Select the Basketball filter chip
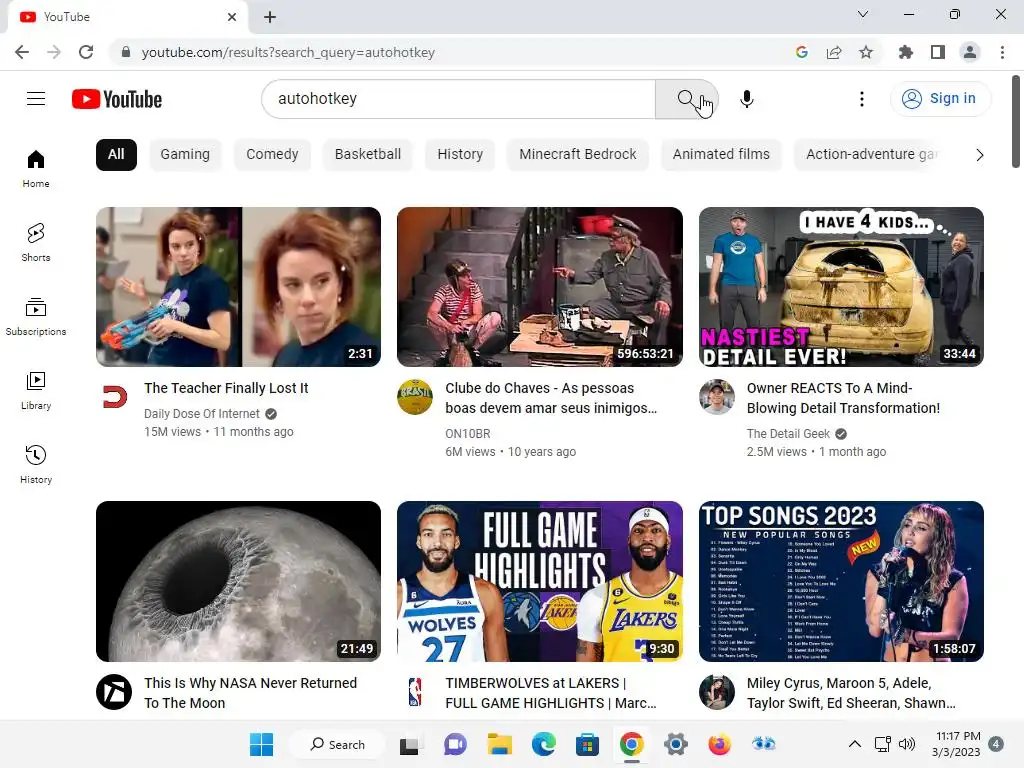Image resolution: width=1024 pixels, height=768 pixels. point(368,155)
